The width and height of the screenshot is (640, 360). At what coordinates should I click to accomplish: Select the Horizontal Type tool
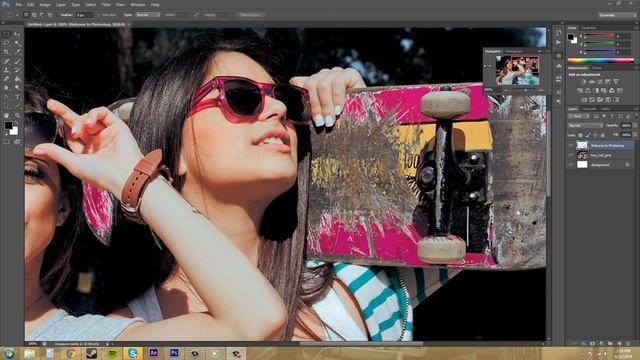(x=17, y=97)
